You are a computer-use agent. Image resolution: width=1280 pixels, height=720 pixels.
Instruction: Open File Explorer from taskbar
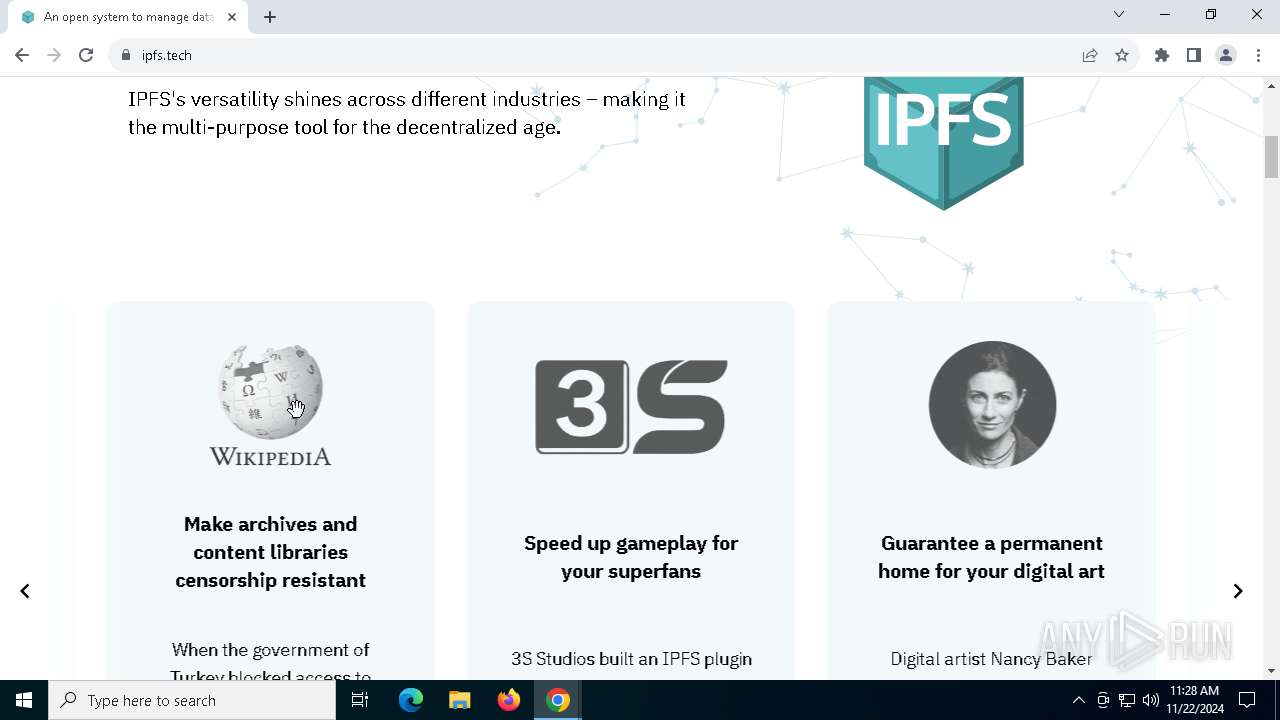pyautogui.click(x=459, y=700)
